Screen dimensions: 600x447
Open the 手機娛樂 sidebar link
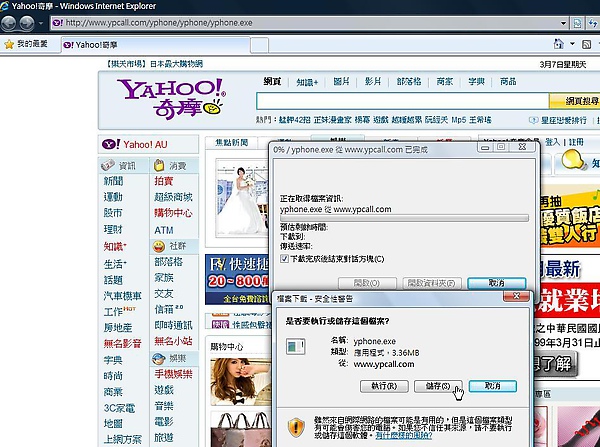(173, 374)
